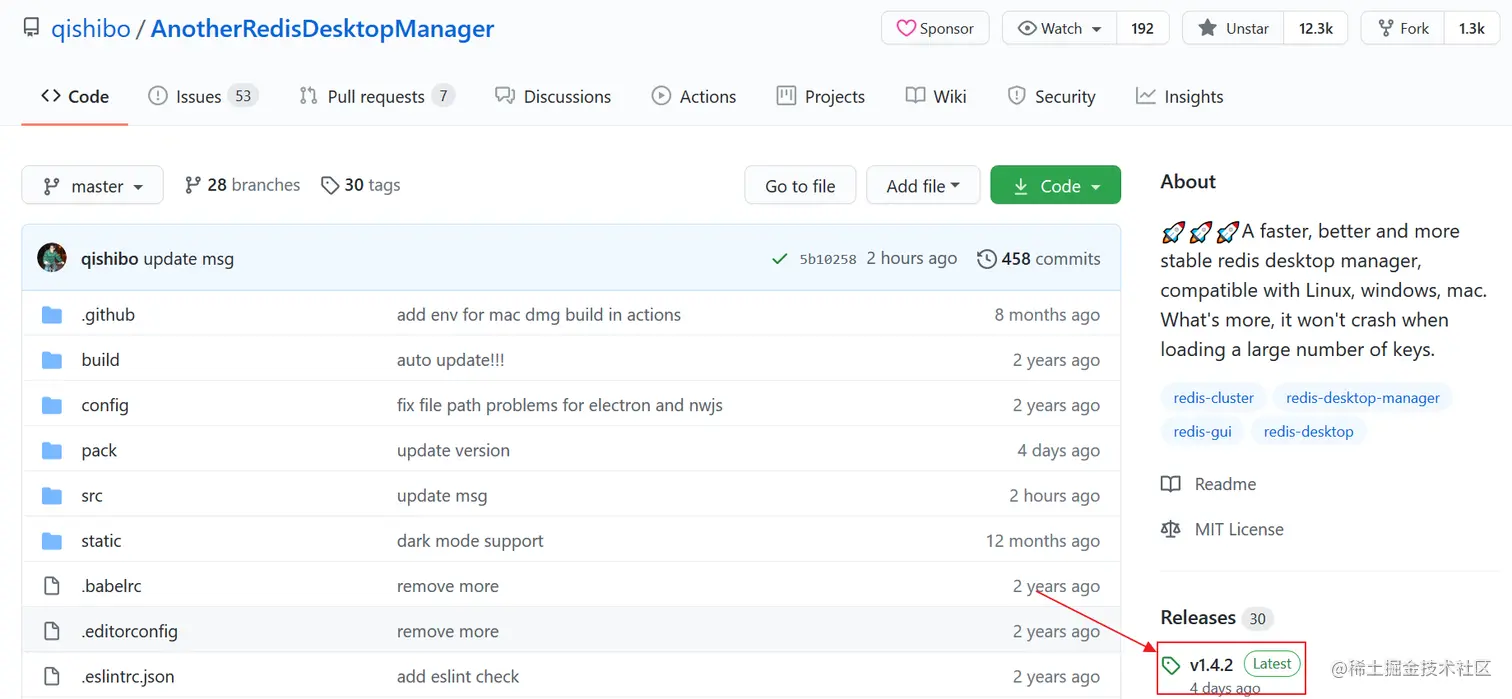Viewport: 1512px width, 699px height.
Task: Switch to the Pull requests tab
Action: (x=377, y=96)
